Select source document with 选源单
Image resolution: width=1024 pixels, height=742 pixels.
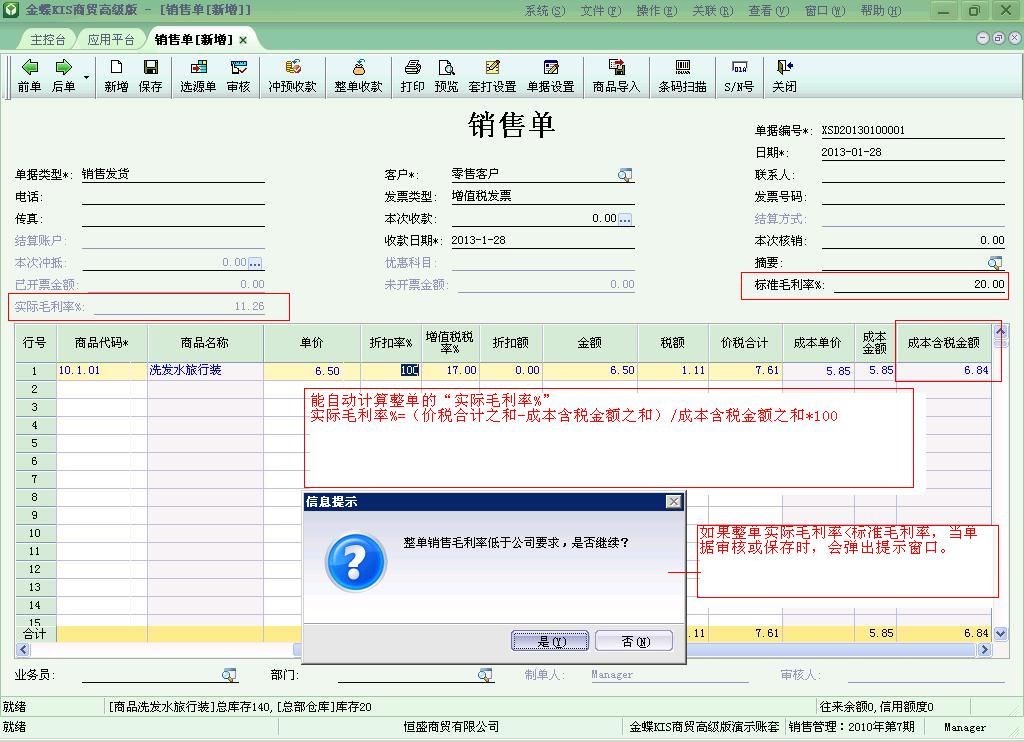[198, 76]
